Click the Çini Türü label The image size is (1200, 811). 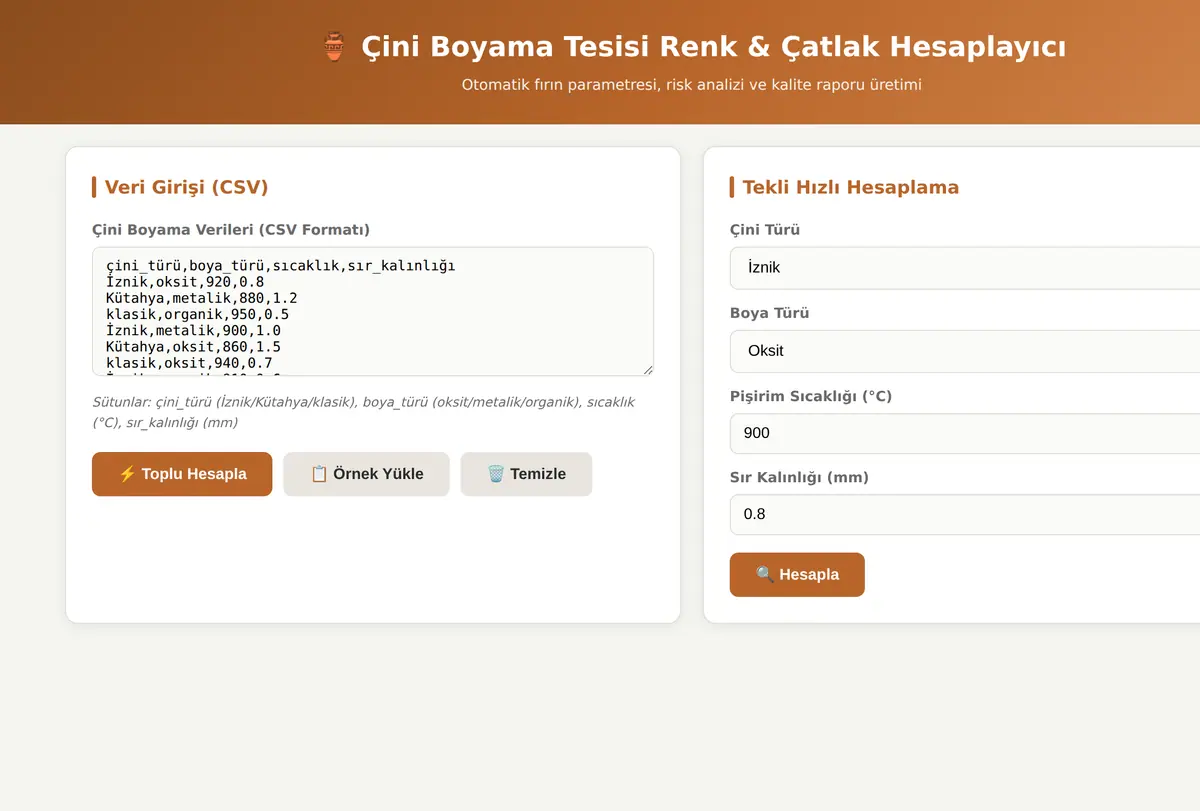click(765, 230)
